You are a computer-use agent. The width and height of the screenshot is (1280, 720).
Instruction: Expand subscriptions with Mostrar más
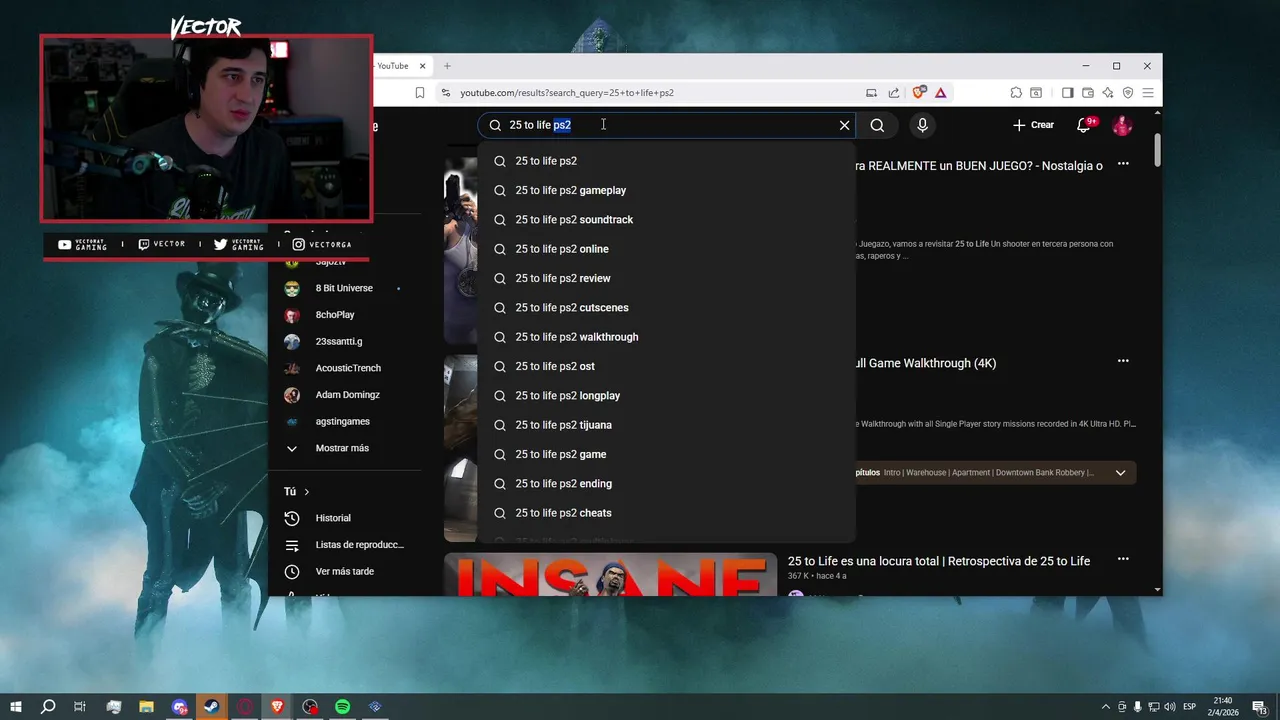343,448
